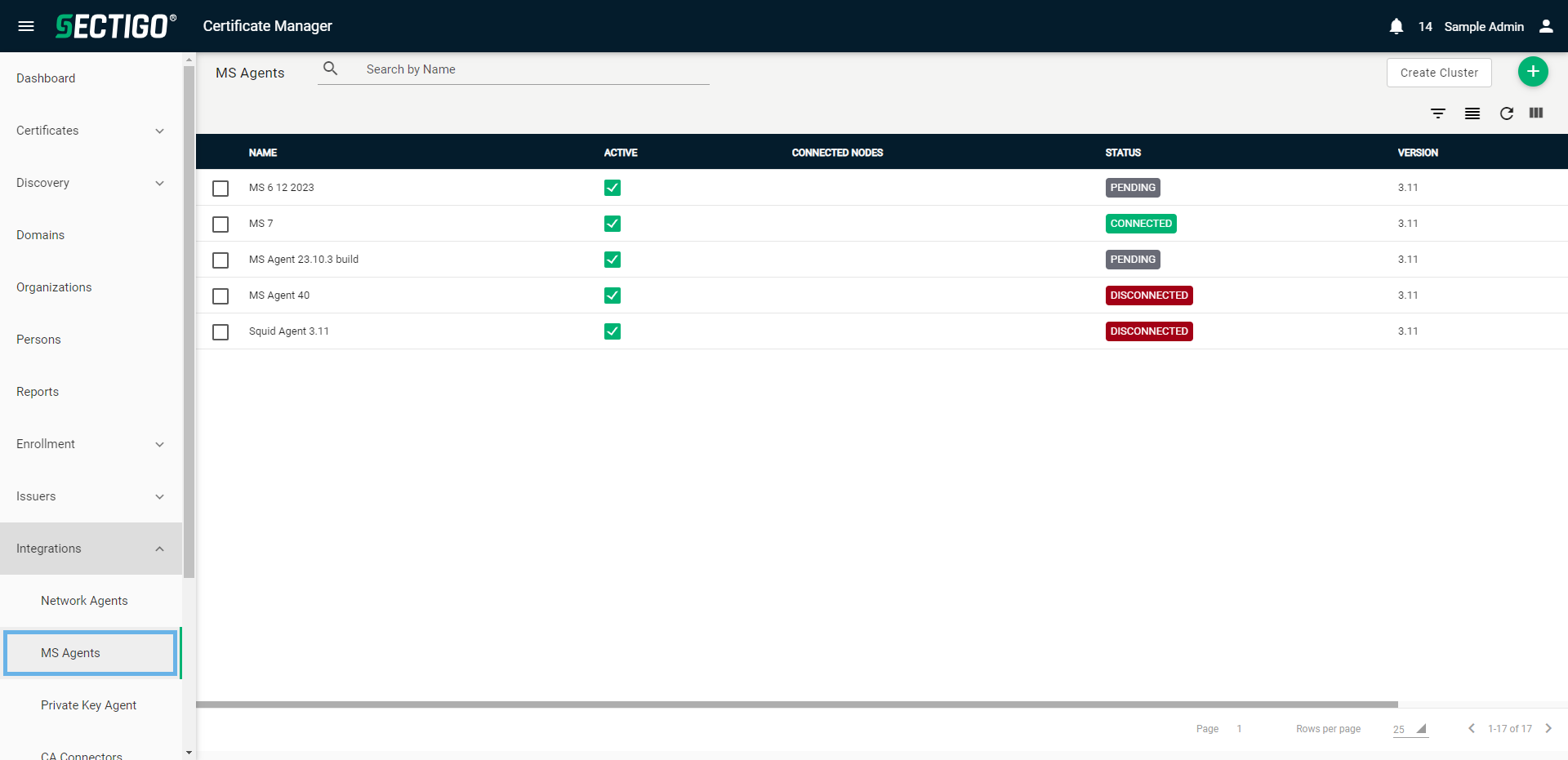Click DISCONNECTED badge for MS Agent 40

point(1149,296)
